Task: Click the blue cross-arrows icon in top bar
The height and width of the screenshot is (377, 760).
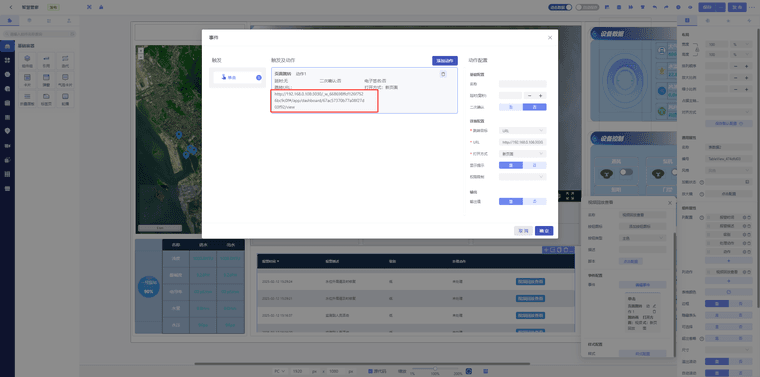Action: pos(89,7)
